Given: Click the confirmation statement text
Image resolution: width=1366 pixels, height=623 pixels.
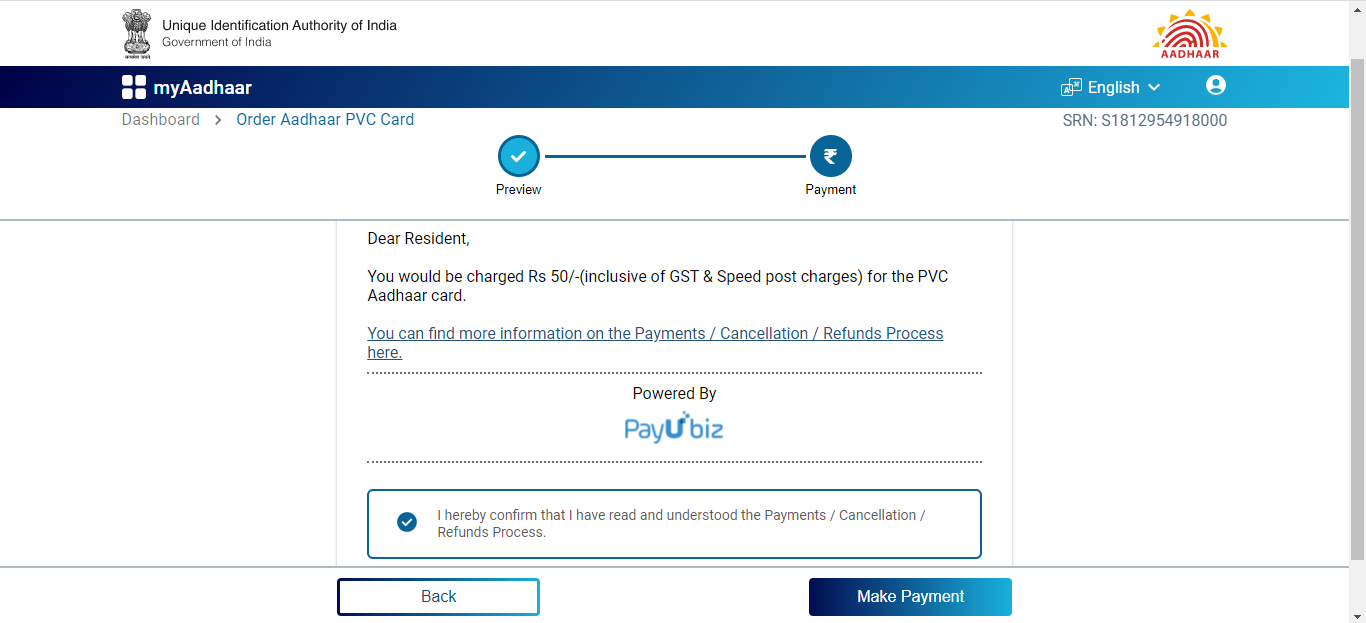Looking at the screenshot, I should pyautogui.click(x=681, y=524).
